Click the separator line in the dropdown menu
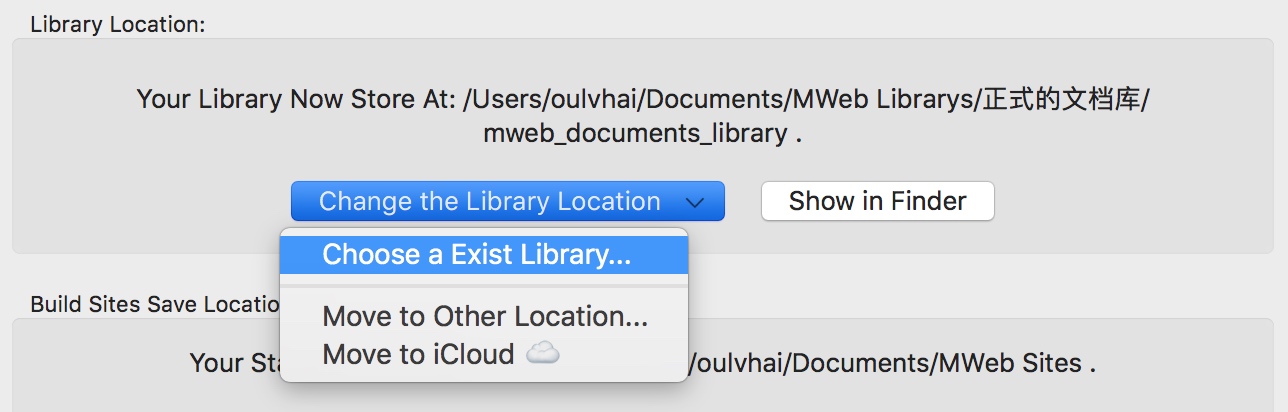This screenshot has height=412, width=1288. tap(484, 286)
